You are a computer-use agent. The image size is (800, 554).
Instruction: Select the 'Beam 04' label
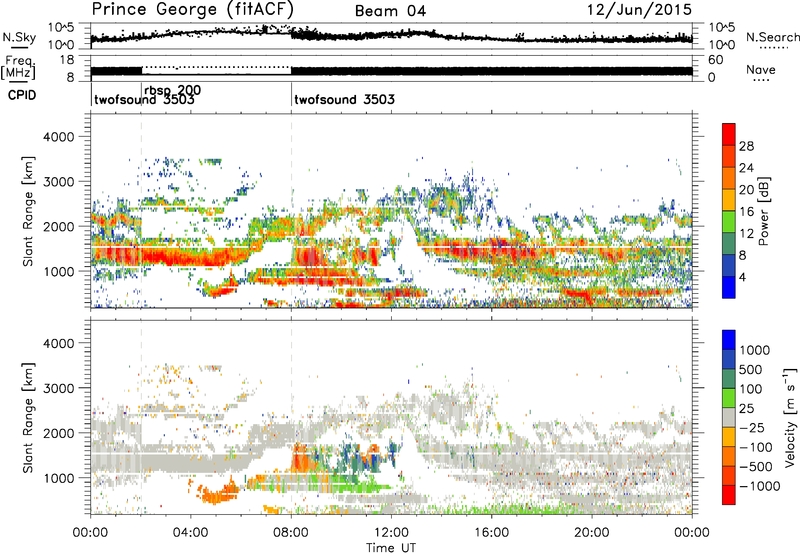coord(390,11)
